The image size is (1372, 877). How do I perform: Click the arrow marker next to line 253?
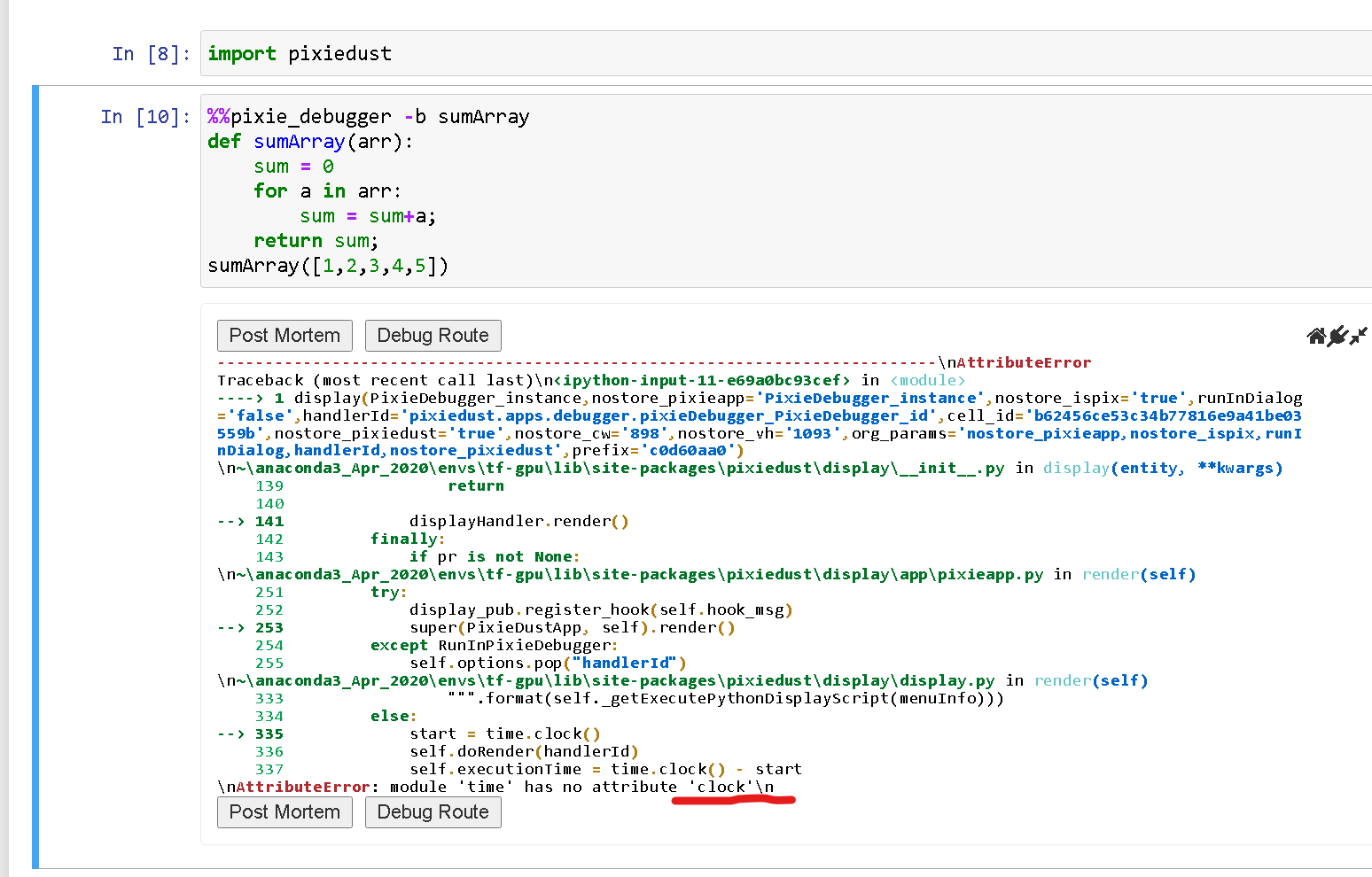click(x=230, y=627)
